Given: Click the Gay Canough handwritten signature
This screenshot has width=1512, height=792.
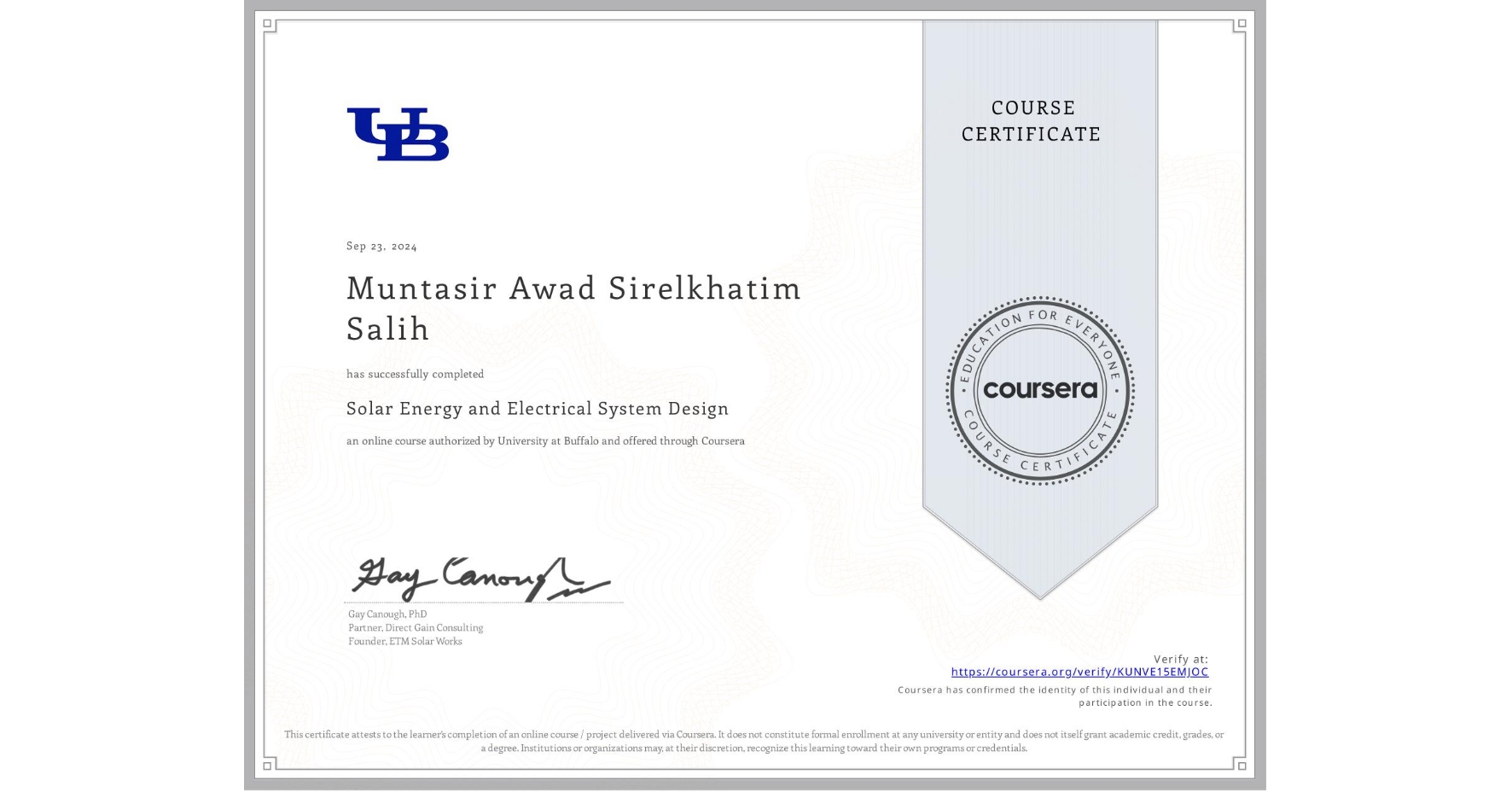Looking at the screenshot, I should pyautogui.click(x=480, y=579).
